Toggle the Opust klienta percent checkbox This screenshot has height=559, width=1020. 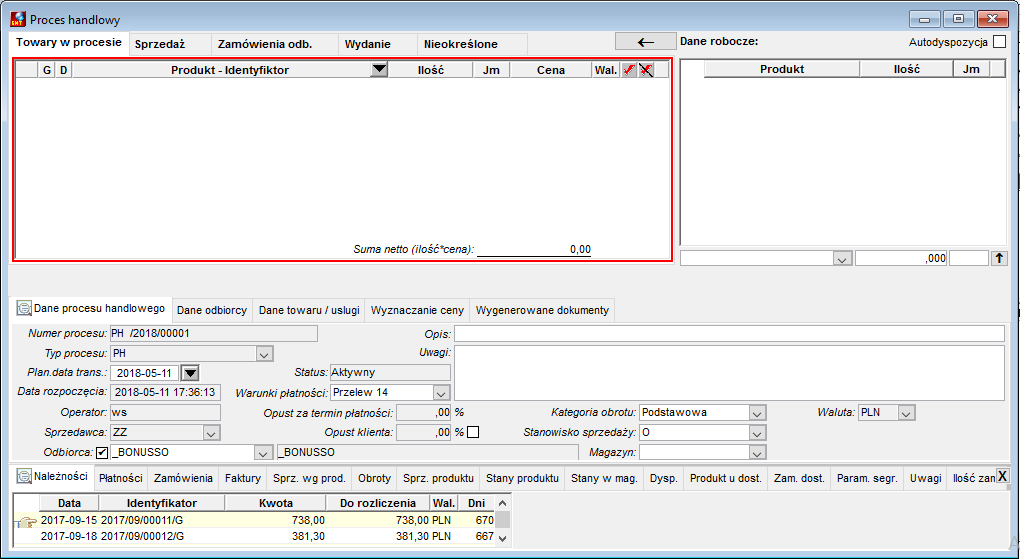point(473,431)
